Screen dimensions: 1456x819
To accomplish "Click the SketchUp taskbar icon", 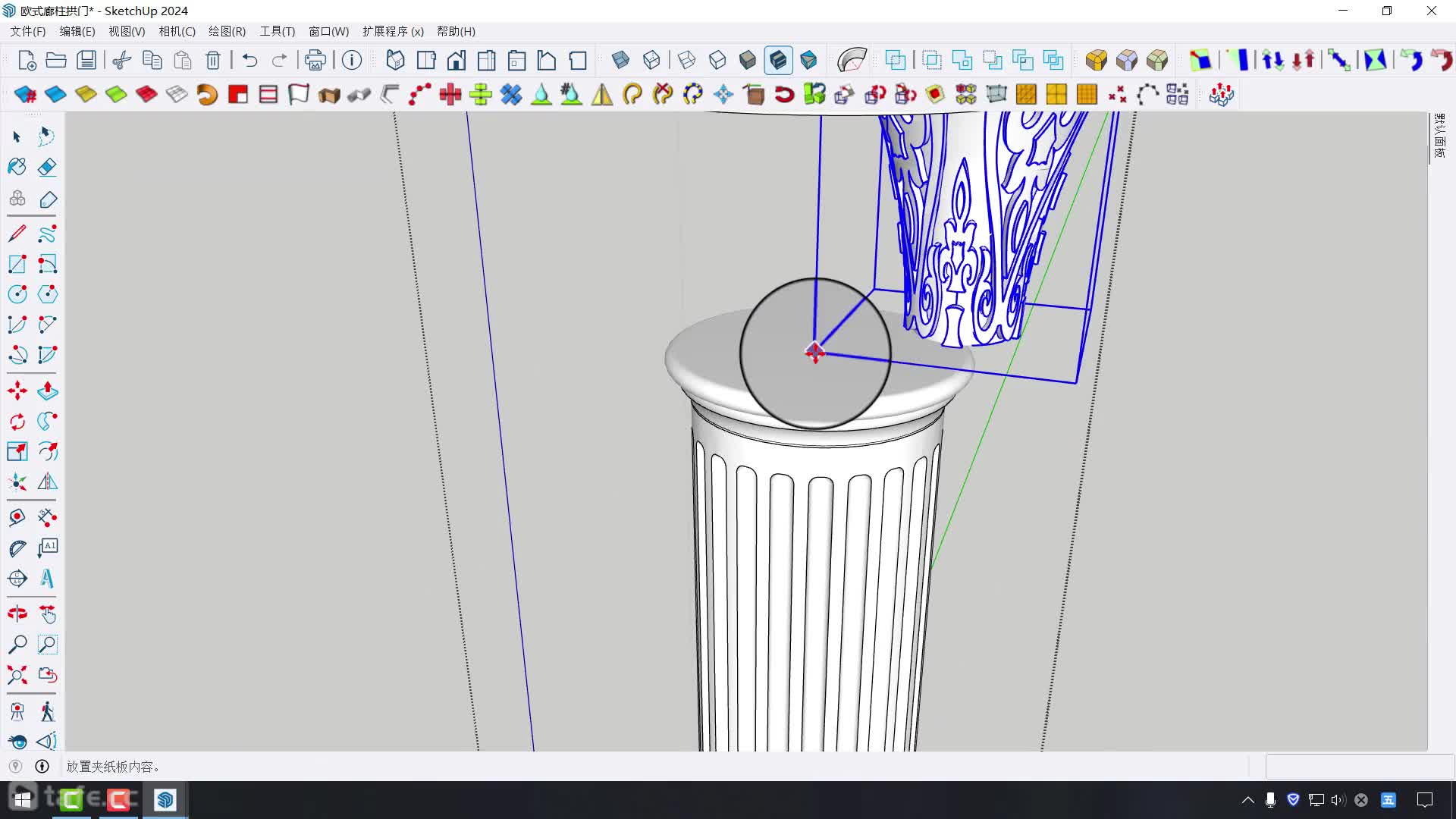I will pyautogui.click(x=165, y=800).
